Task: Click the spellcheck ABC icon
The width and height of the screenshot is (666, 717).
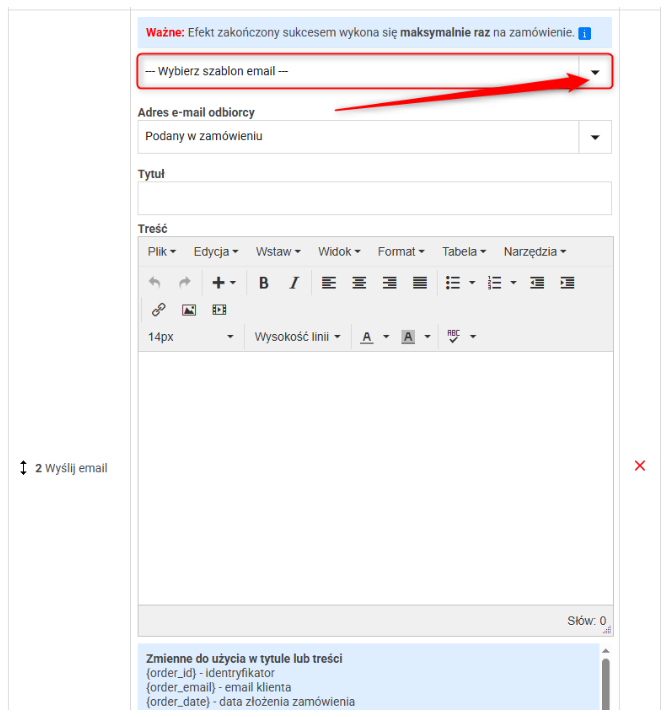Action: 453,337
